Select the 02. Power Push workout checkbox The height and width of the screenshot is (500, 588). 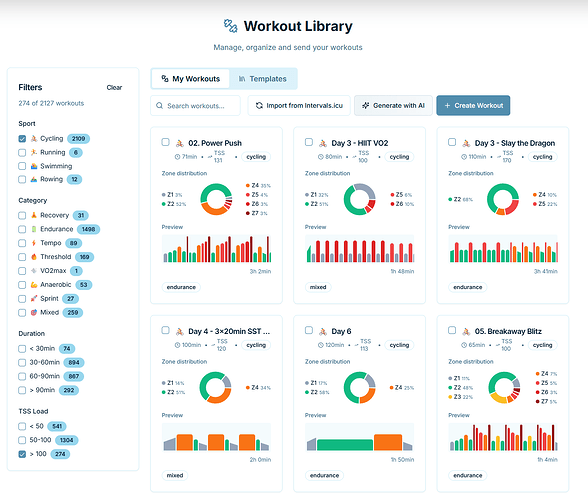coord(165,142)
